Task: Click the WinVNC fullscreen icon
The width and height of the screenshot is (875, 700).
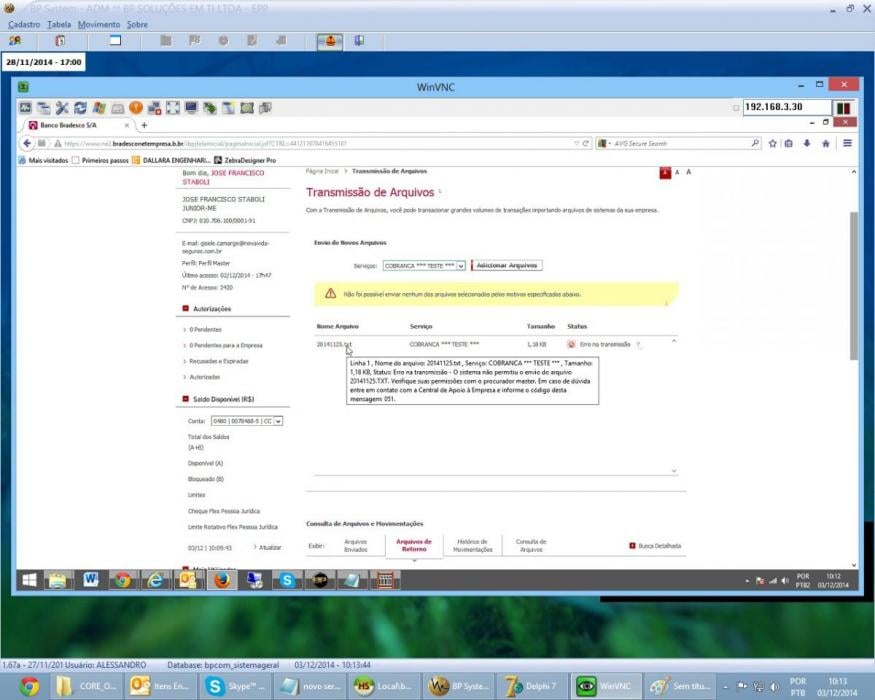Action: (173, 108)
